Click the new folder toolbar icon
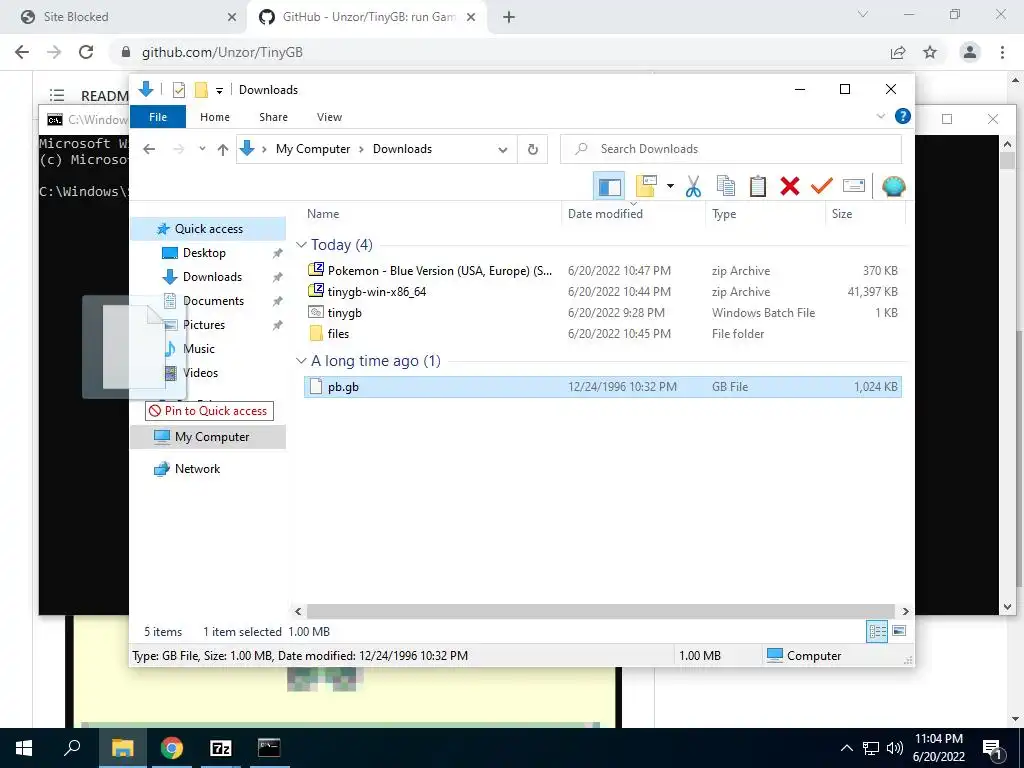Screen dimensions: 1024x768 pos(646,186)
